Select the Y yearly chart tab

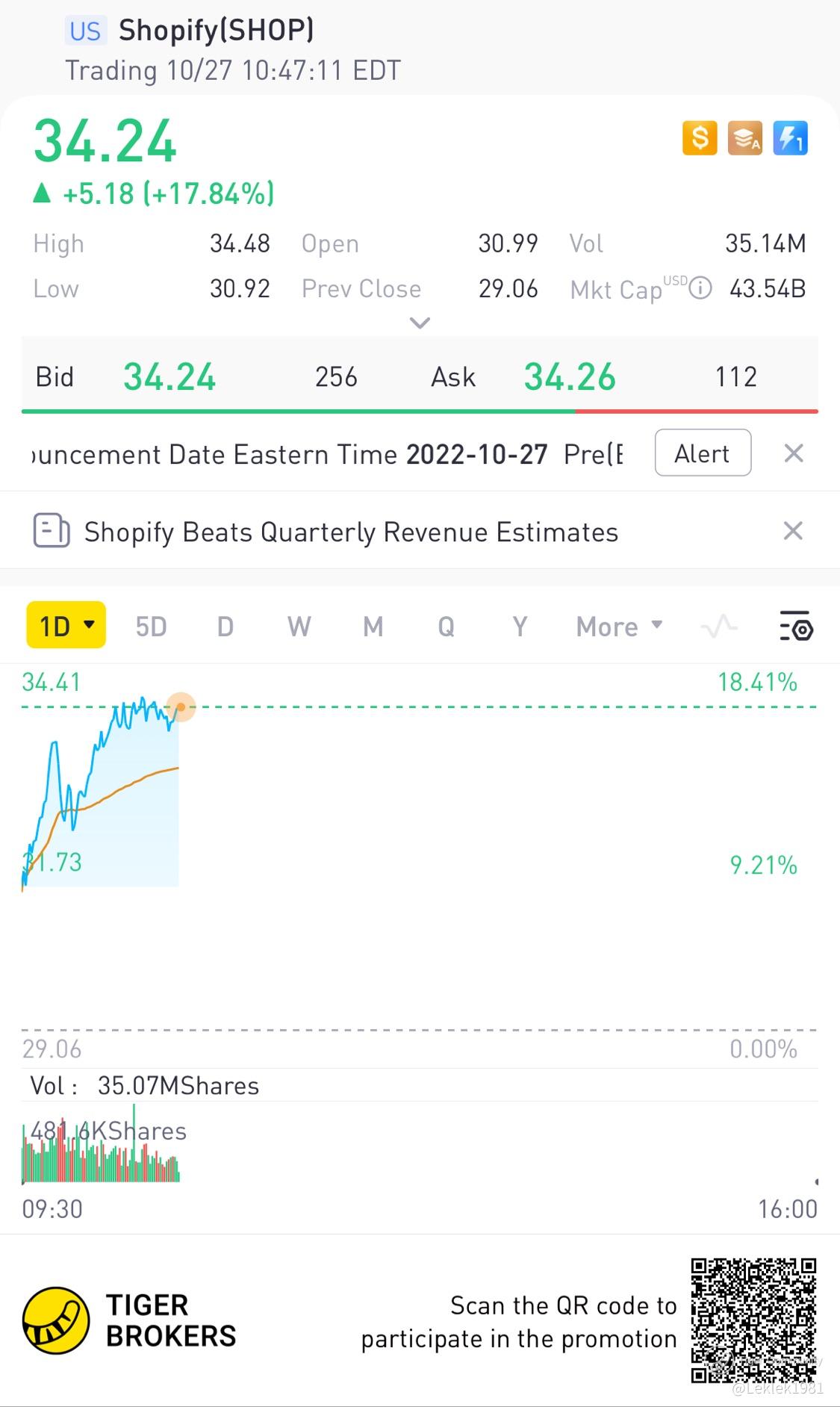520,626
